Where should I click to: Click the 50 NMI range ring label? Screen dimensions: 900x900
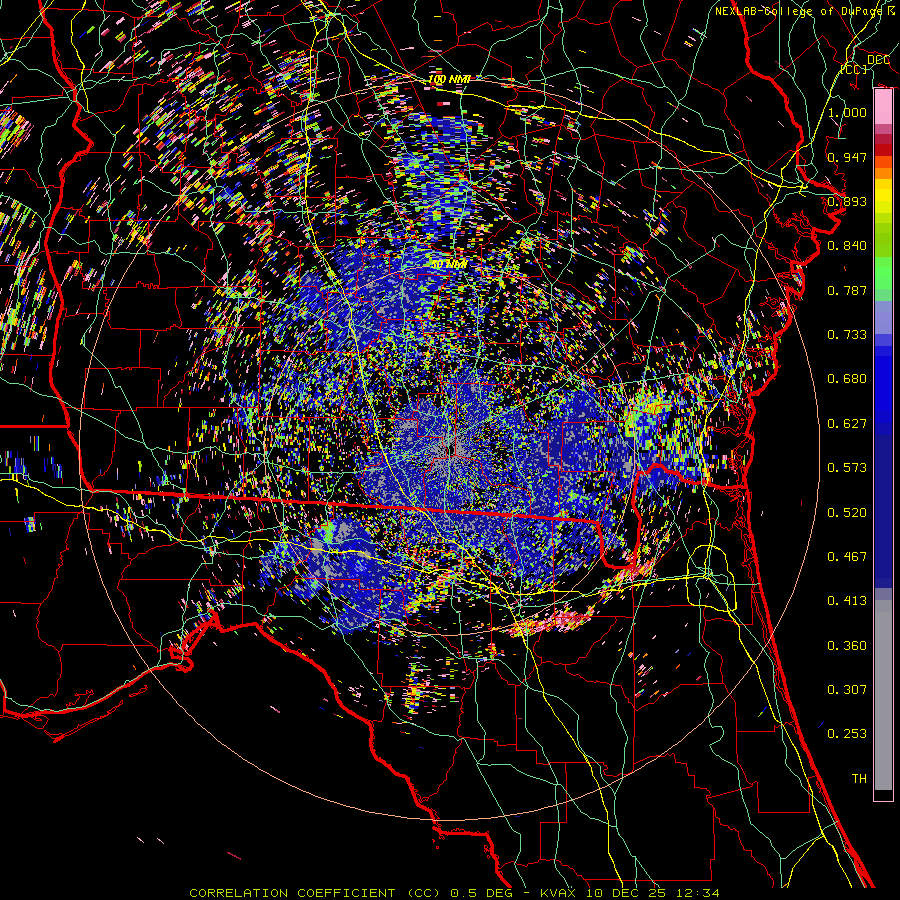click(449, 265)
